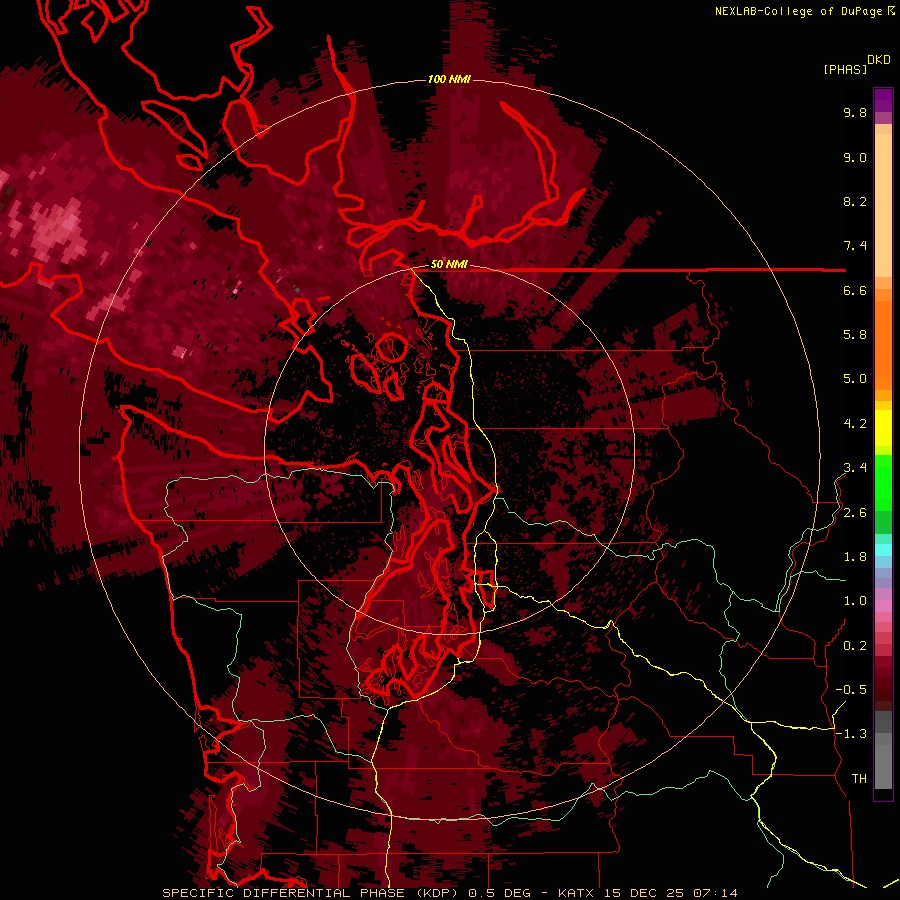The image size is (900, 900).
Task: Click the 3.4 legend value
Action: click(855, 468)
